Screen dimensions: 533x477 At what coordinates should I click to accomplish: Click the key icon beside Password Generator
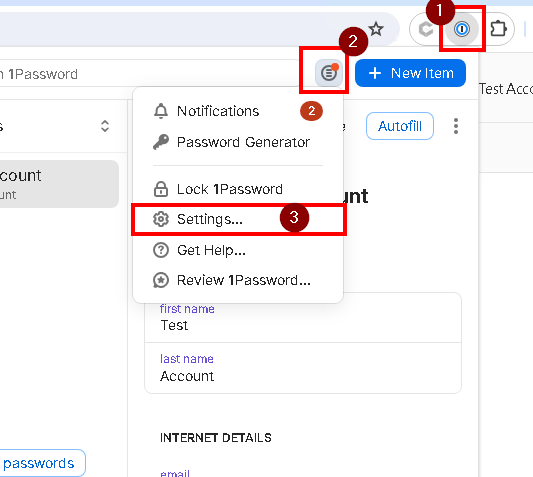161,142
